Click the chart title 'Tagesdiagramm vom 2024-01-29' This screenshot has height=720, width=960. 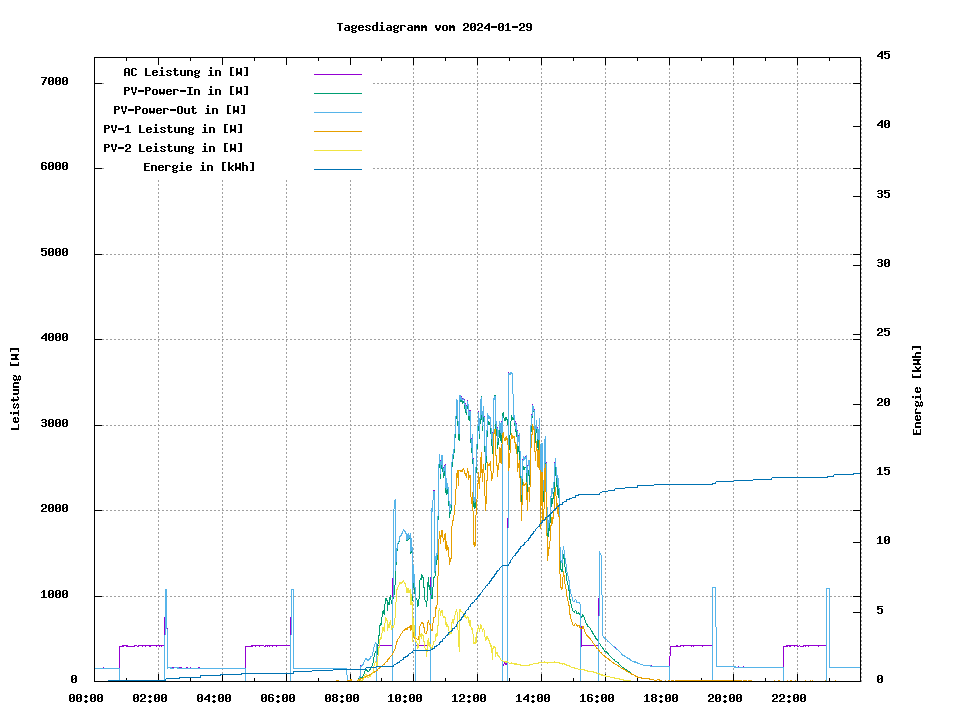(434, 27)
